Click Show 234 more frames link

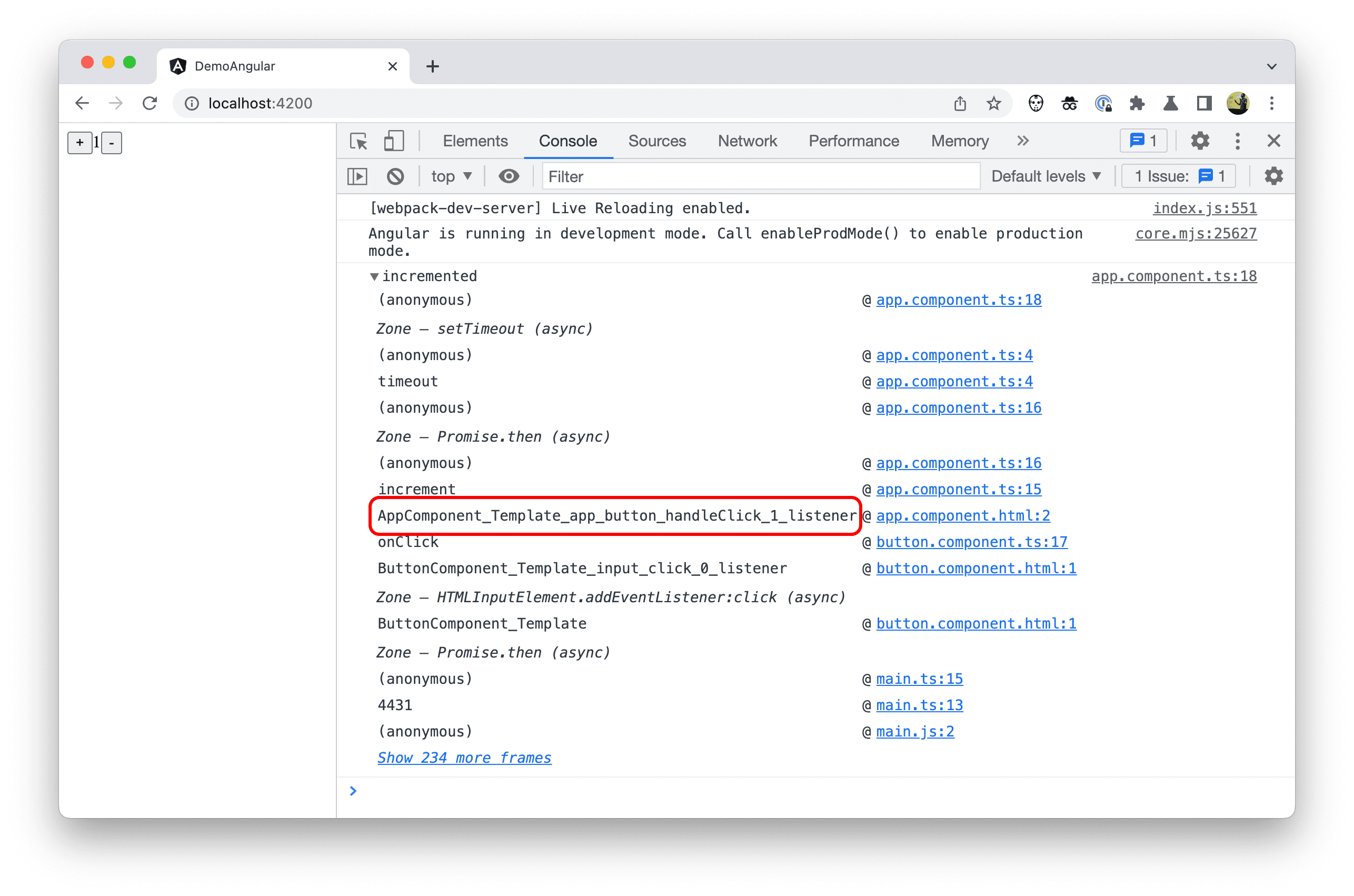point(463,757)
